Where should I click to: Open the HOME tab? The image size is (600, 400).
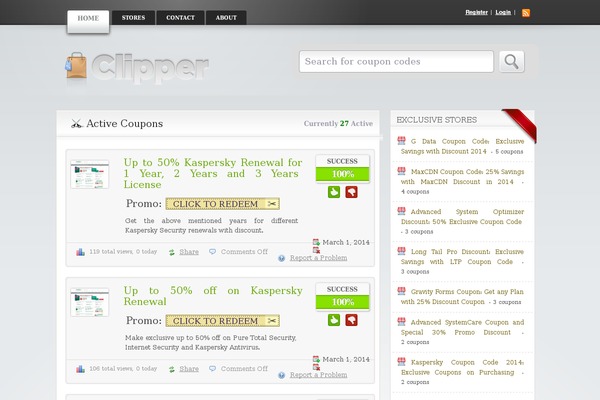pyautogui.click(x=88, y=21)
